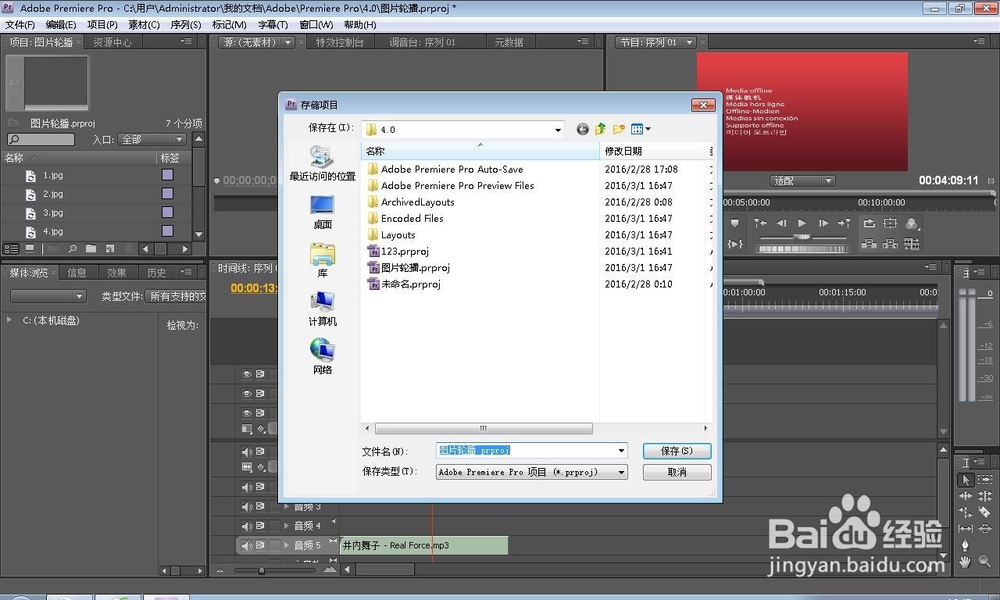Screen dimensions: 1000x600
Task: Open the Trim monitor button
Action: click(912, 244)
